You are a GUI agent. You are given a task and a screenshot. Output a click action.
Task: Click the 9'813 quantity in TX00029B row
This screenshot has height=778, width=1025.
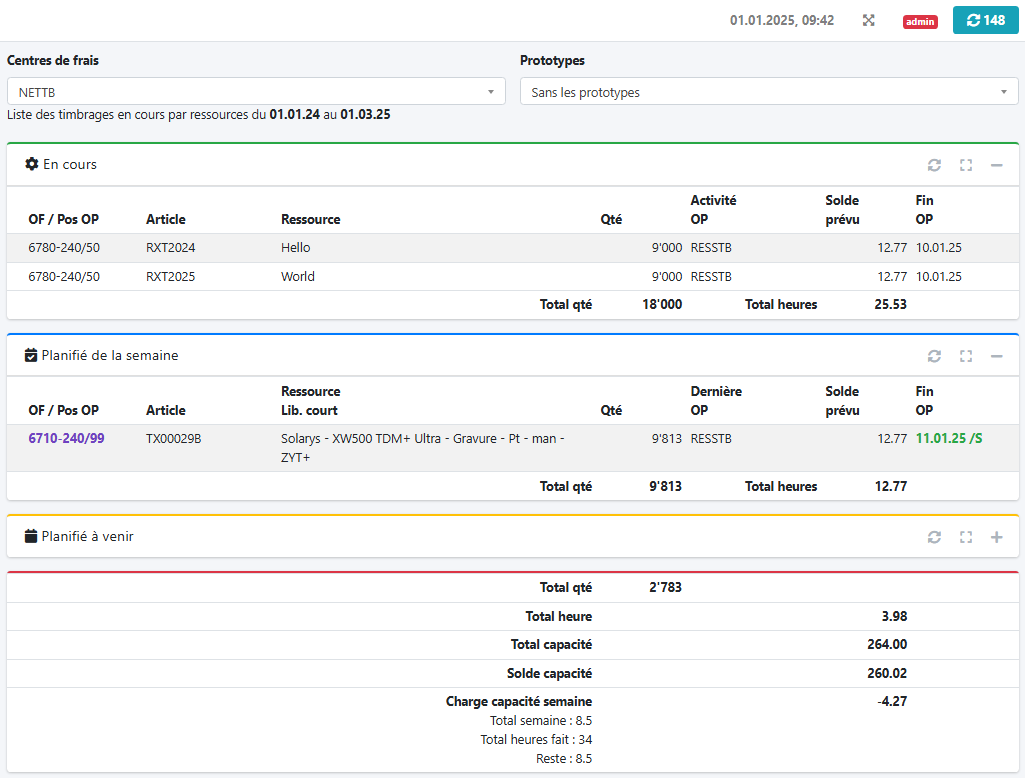pyautogui.click(x=666, y=439)
